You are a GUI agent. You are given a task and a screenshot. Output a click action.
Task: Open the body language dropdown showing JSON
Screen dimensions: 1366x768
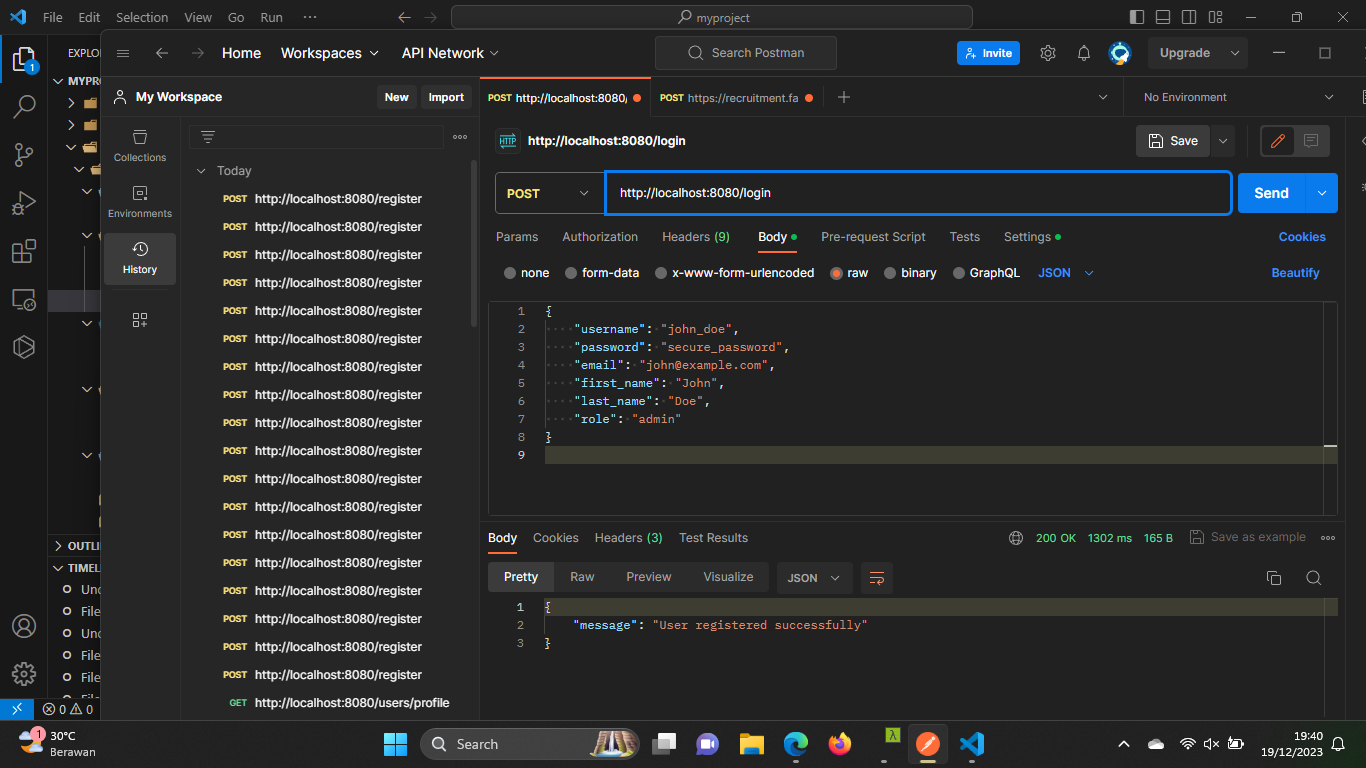click(1064, 272)
